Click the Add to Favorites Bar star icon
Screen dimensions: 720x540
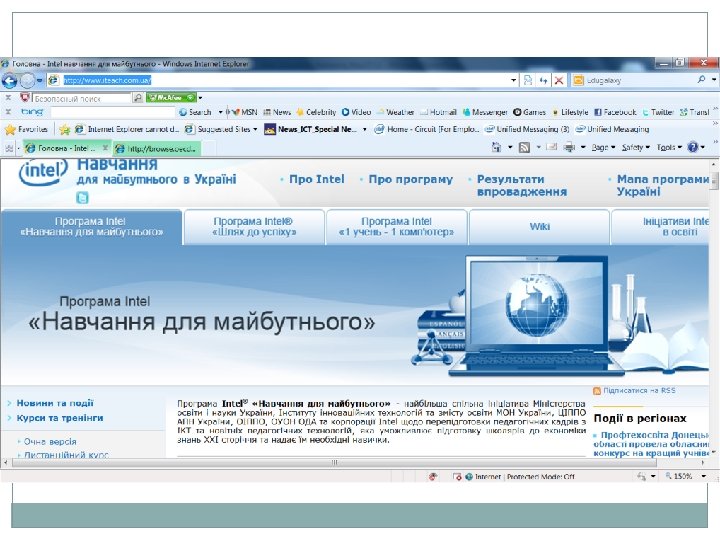(x=65, y=129)
